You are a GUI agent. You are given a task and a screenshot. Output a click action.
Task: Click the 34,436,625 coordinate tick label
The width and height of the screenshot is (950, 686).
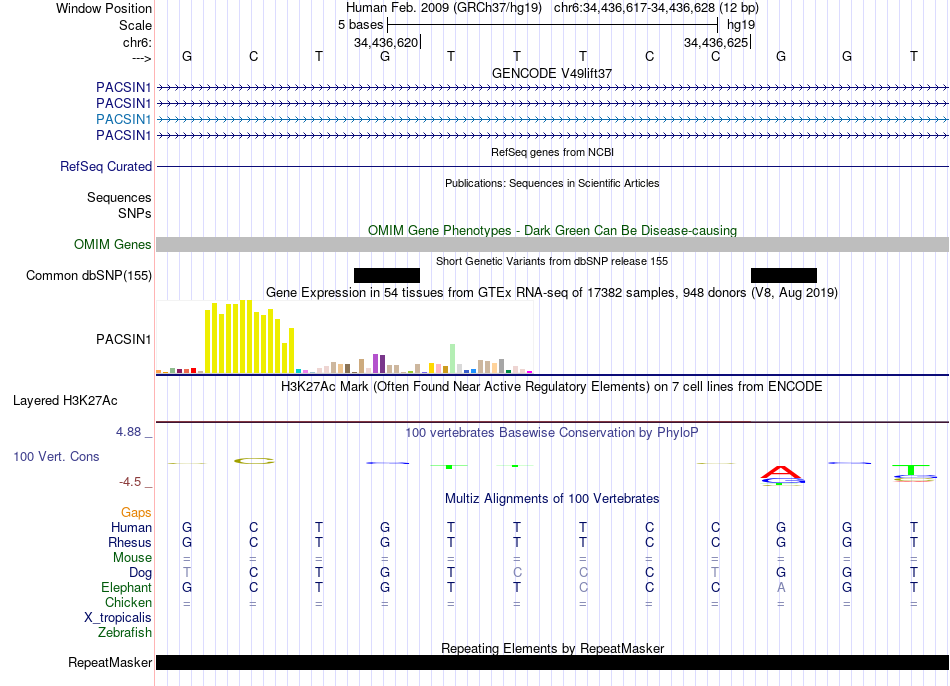click(716, 42)
